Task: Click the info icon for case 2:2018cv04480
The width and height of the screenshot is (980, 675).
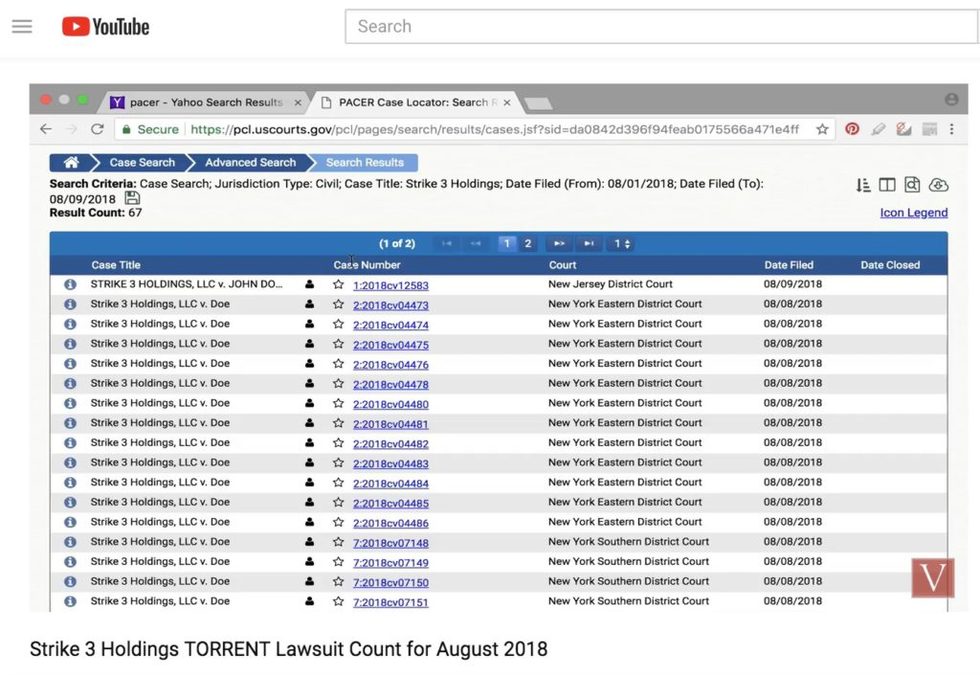Action: click(71, 404)
